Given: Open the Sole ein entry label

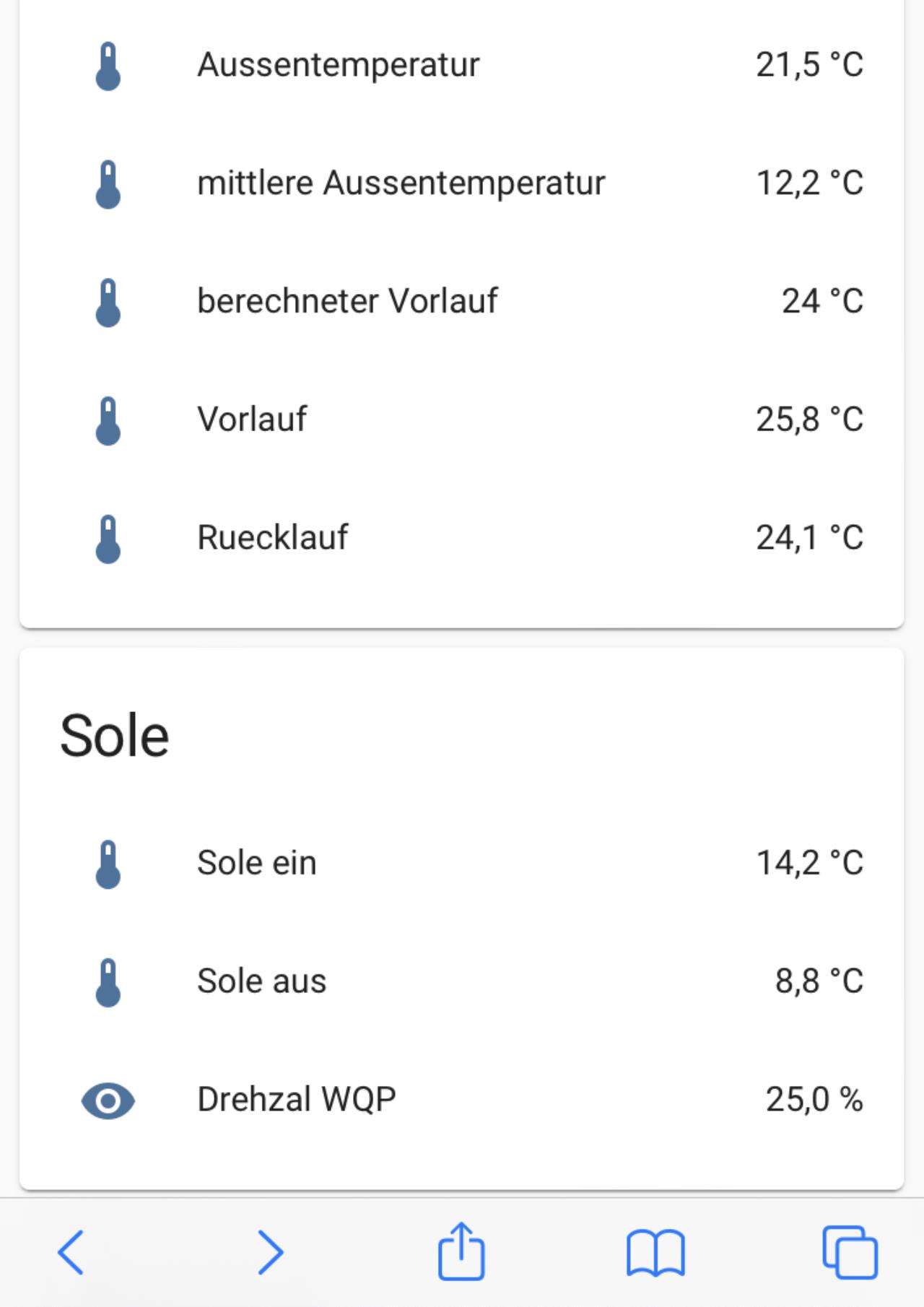Looking at the screenshot, I should point(257,863).
